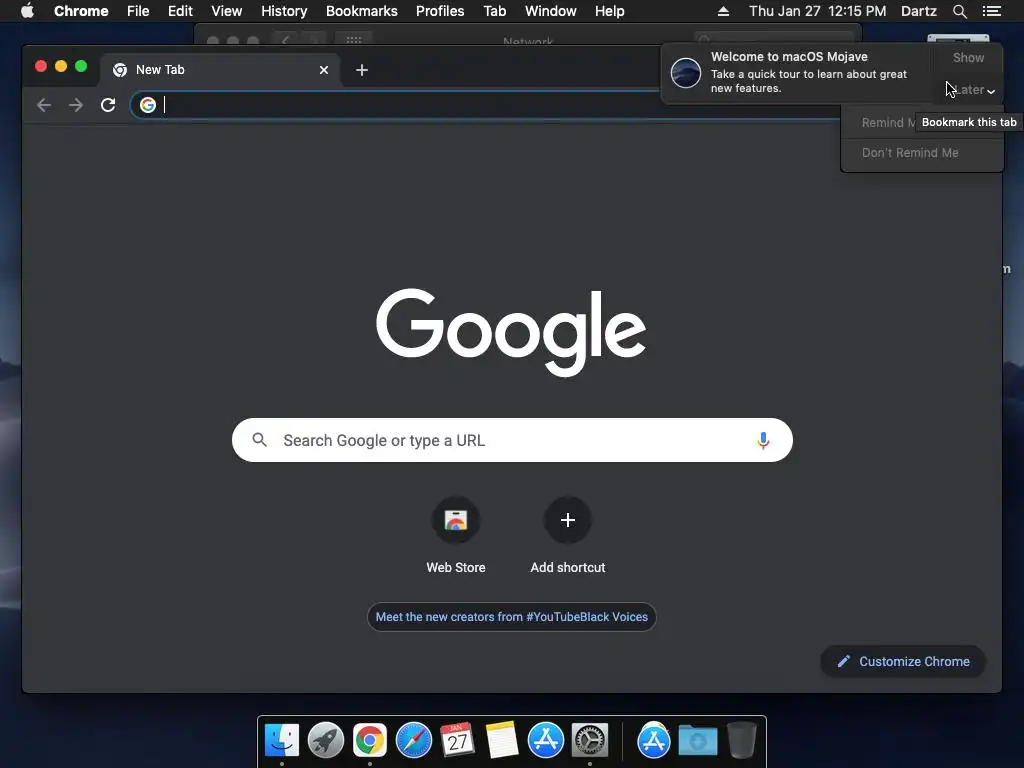1024x768 pixels.
Task: Open Notification Center list icon
Action: pyautogui.click(x=991, y=11)
